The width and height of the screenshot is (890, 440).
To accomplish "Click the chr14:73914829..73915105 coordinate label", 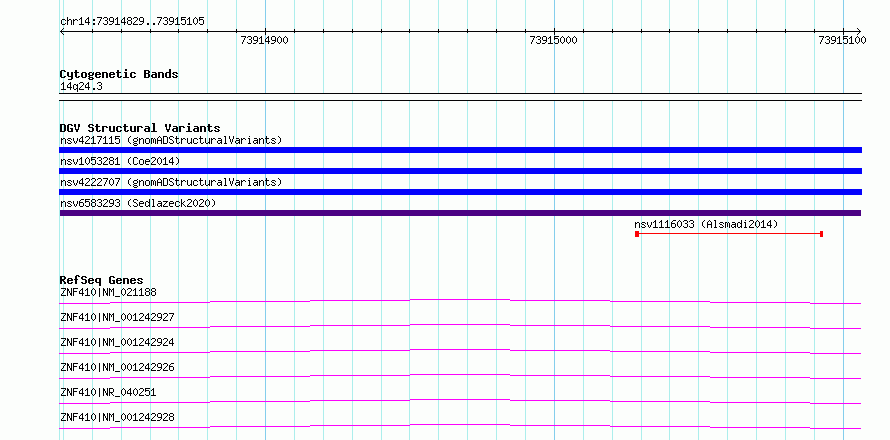I will (x=132, y=22).
